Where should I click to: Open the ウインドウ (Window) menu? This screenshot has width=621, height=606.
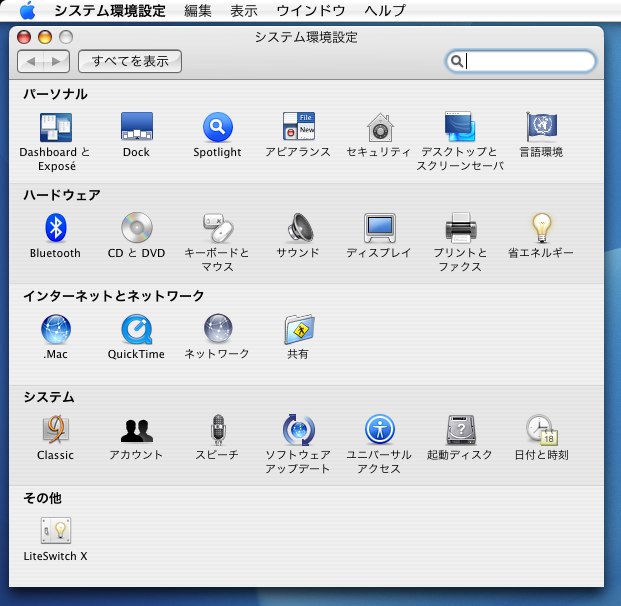tap(311, 11)
